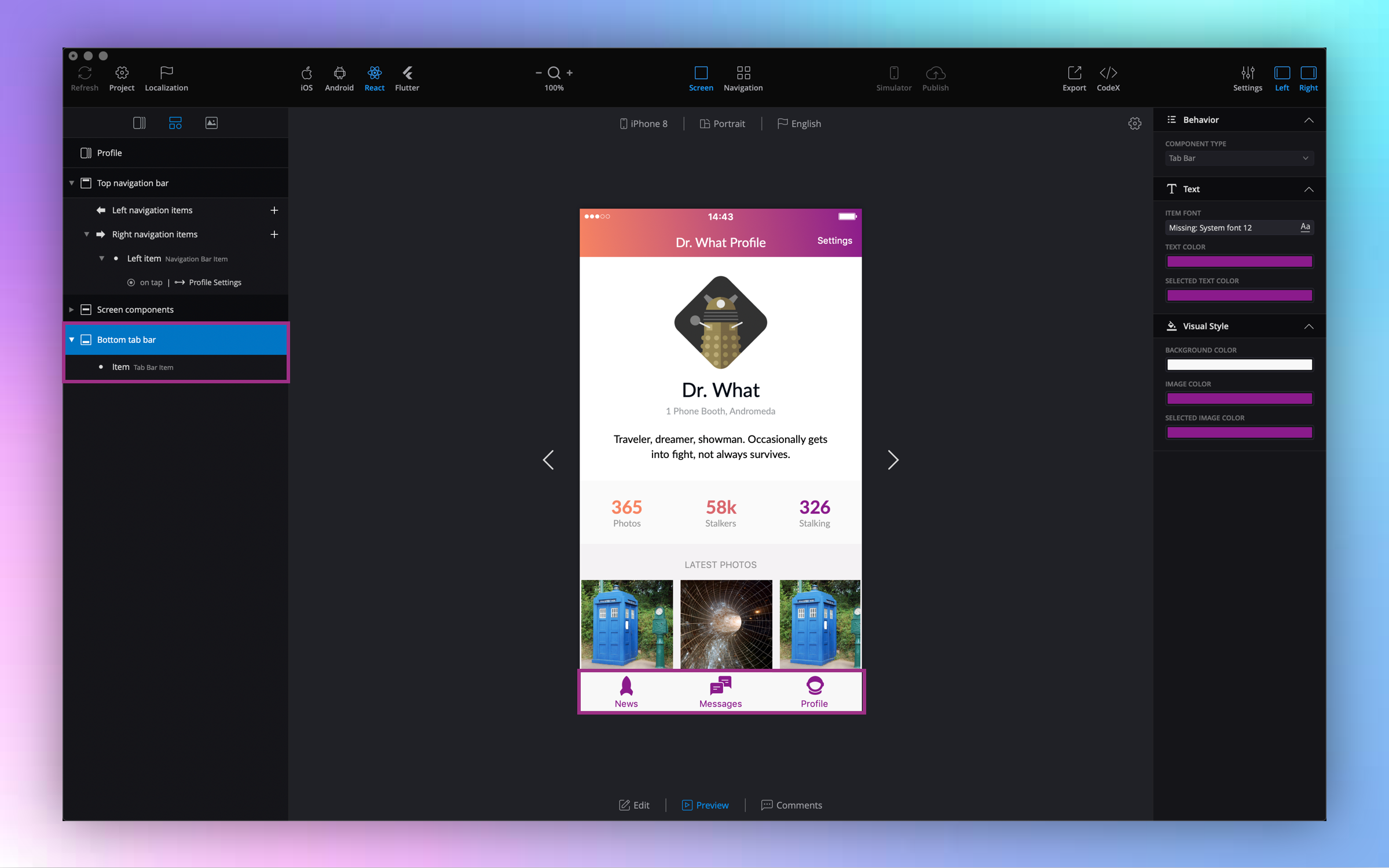
Task: Change the English language selector
Action: tap(799, 123)
